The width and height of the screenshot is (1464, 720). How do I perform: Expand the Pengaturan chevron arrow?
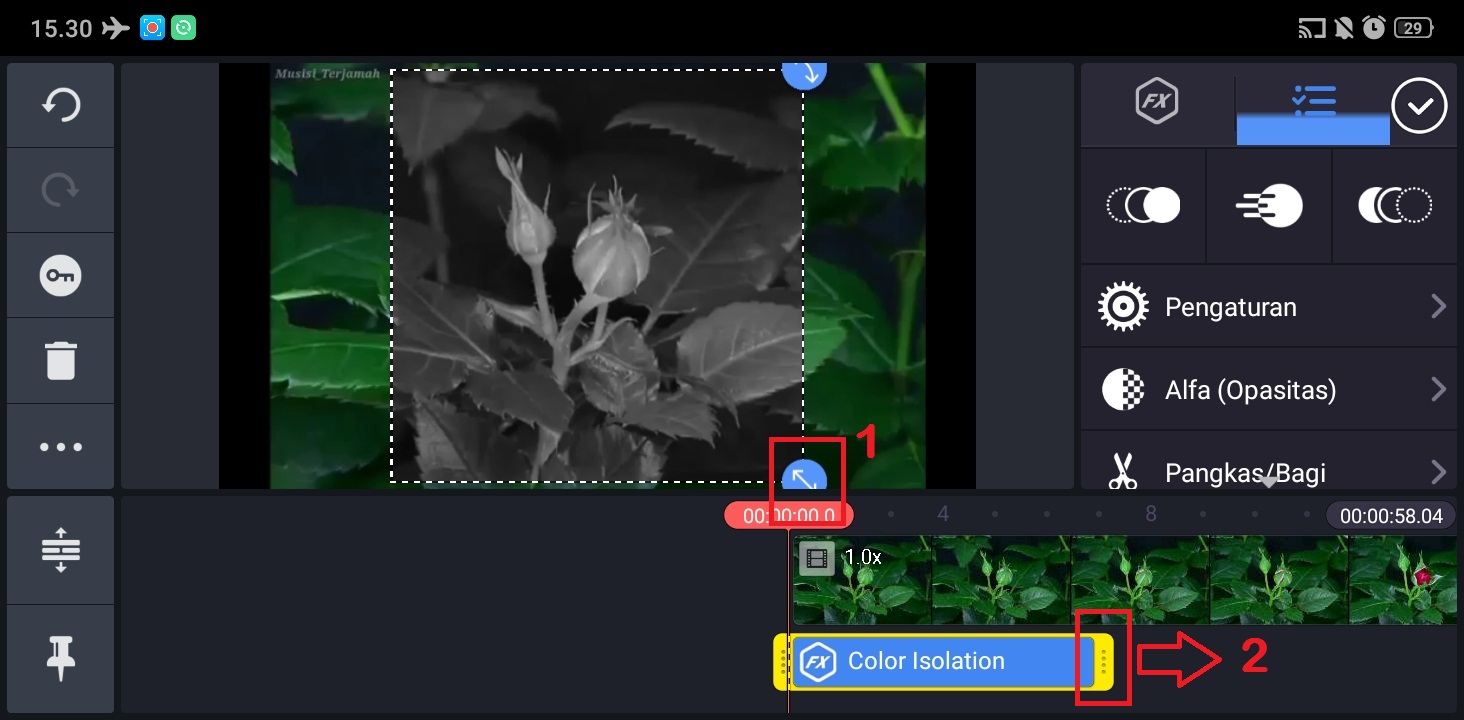[x=1438, y=306]
